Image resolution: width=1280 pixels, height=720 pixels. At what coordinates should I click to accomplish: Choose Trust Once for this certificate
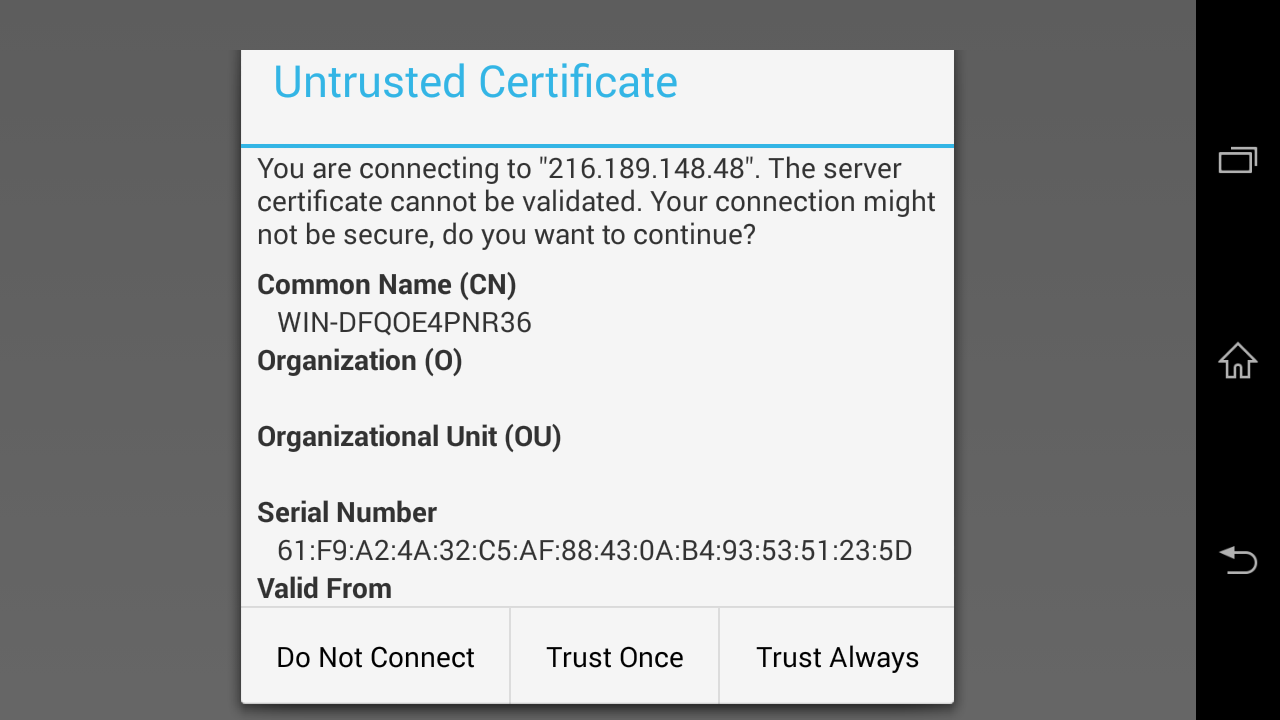pyautogui.click(x=614, y=657)
